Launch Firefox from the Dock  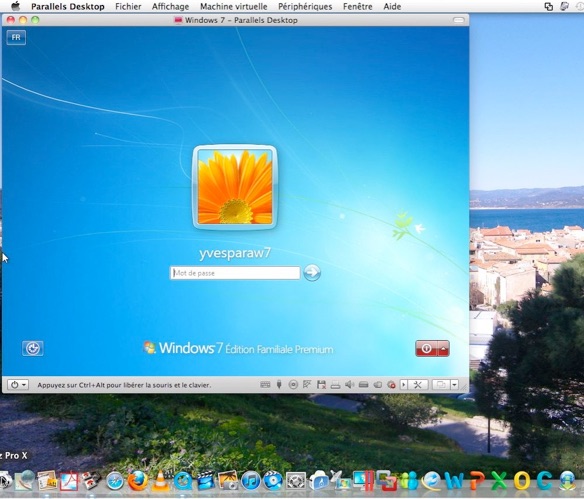pyautogui.click(x=137, y=481)
